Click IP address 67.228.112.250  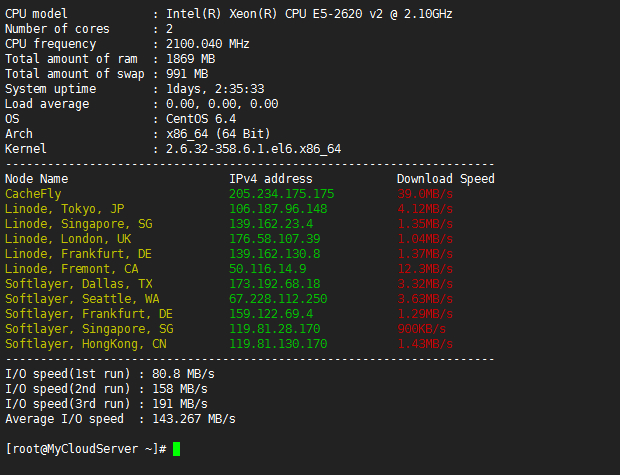[278, 299]
